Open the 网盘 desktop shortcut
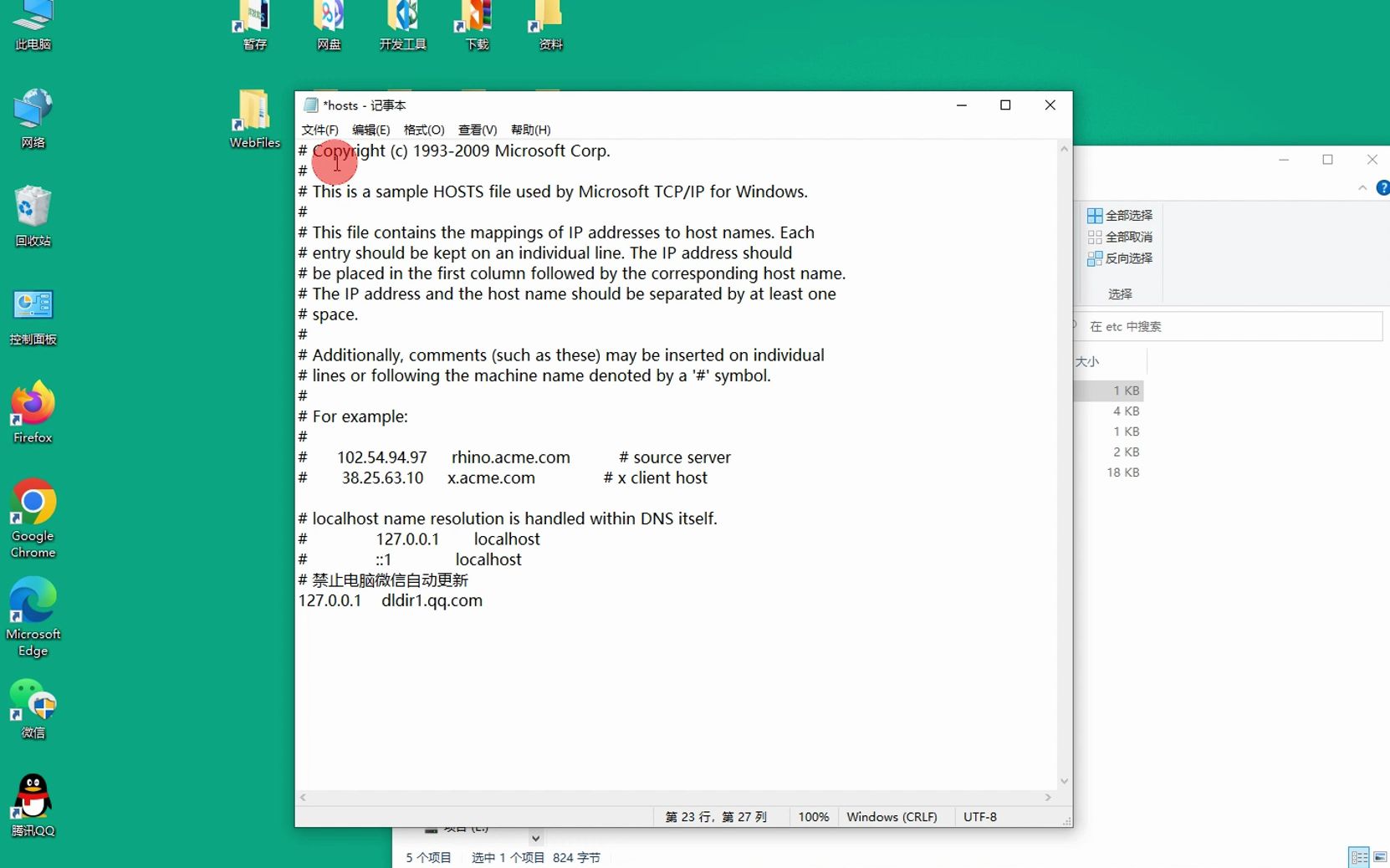This screenshot has height=868, width=1390. click(x=329, y=25)
